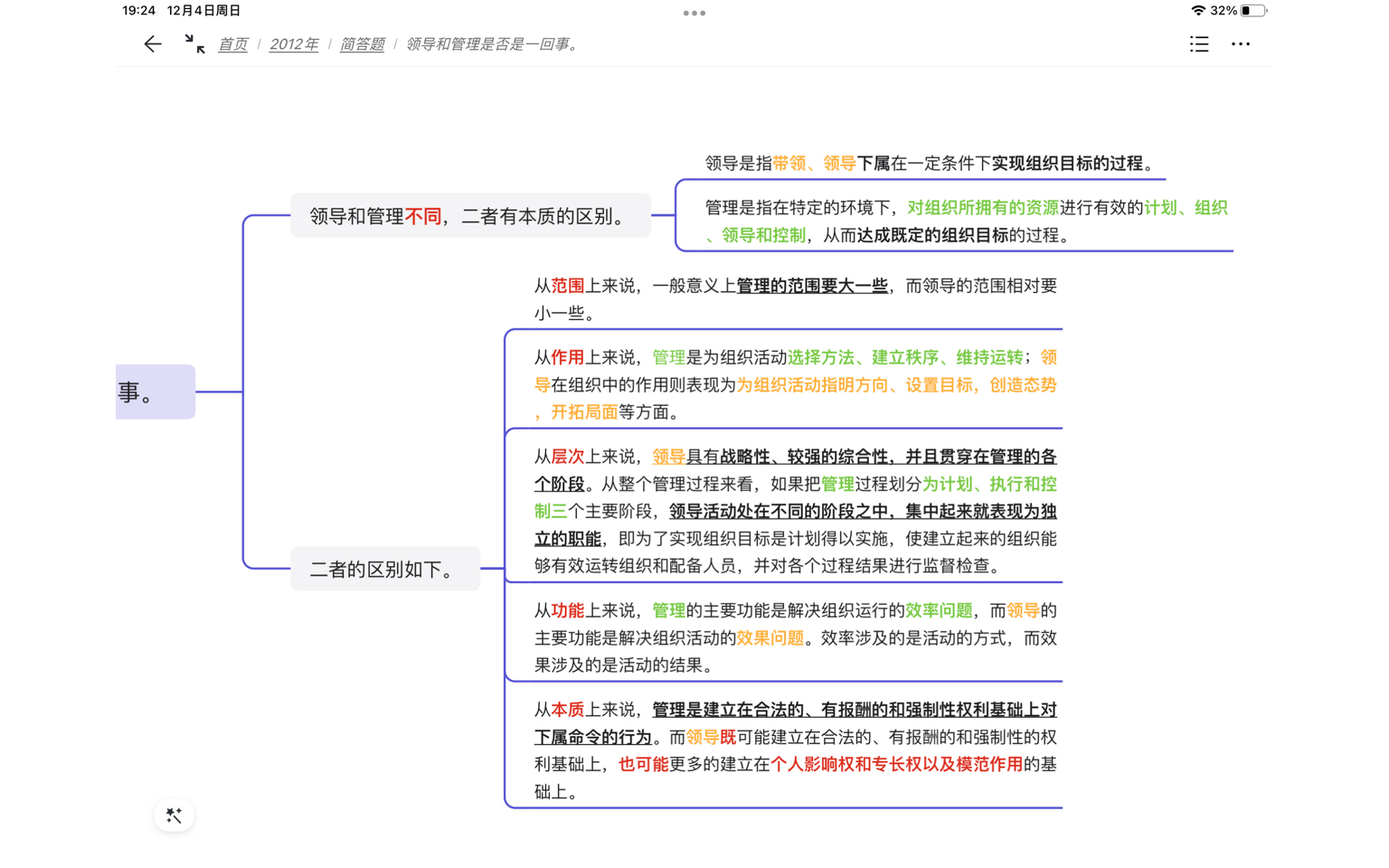Open the 2012年 breadcrumb link

click(x=294, y=44)
